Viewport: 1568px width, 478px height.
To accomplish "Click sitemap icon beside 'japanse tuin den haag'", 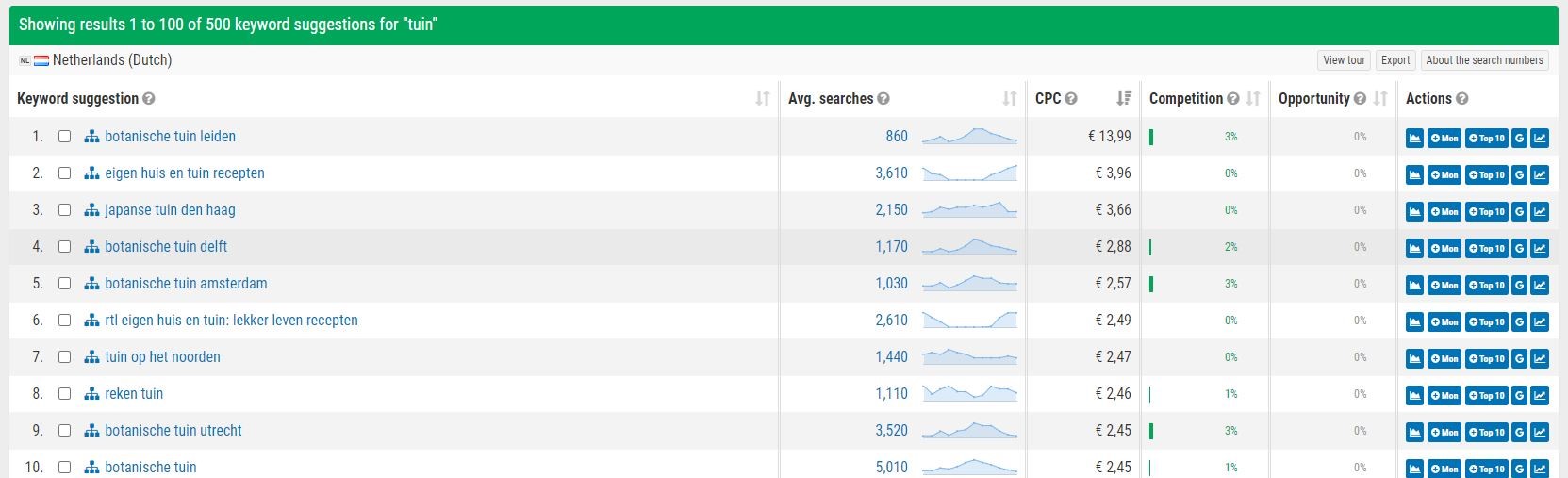I will pos(91,210).
